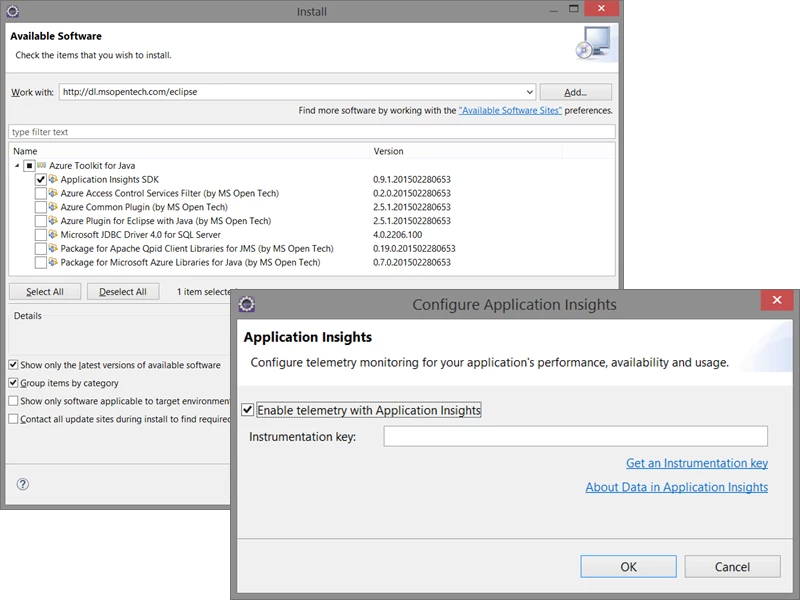Image resolution: width=800 pixels, height=600 pixels.
Task: Check Azure Plugin for Eclipse with Java checkbox
Action: click(x=40, y=221)
